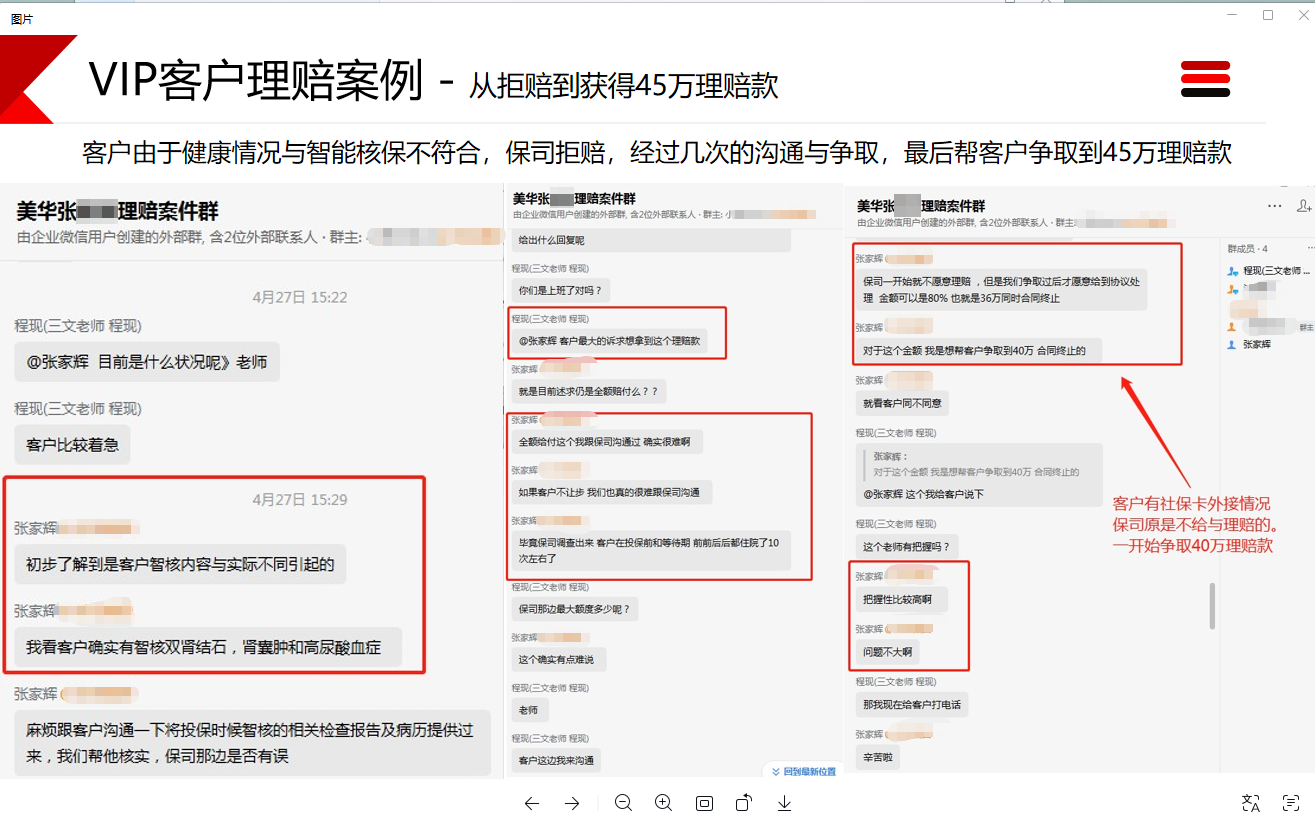Click message 客户最大的诉求想拿到这个理赔款

click(609, 341)
